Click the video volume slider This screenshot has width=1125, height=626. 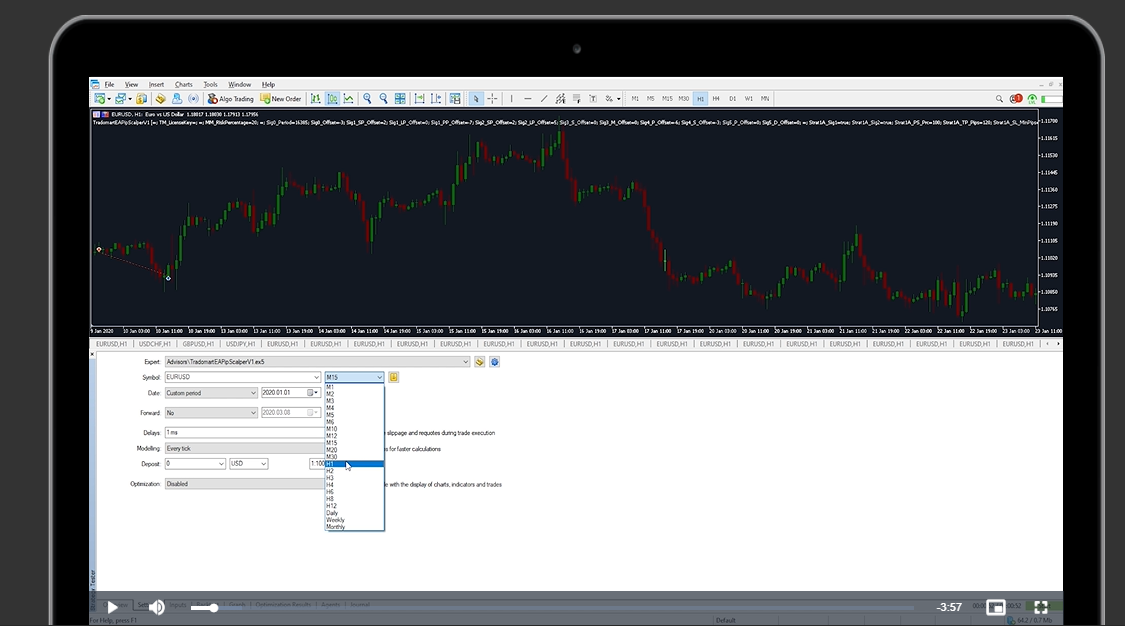(x=204, y=607)
